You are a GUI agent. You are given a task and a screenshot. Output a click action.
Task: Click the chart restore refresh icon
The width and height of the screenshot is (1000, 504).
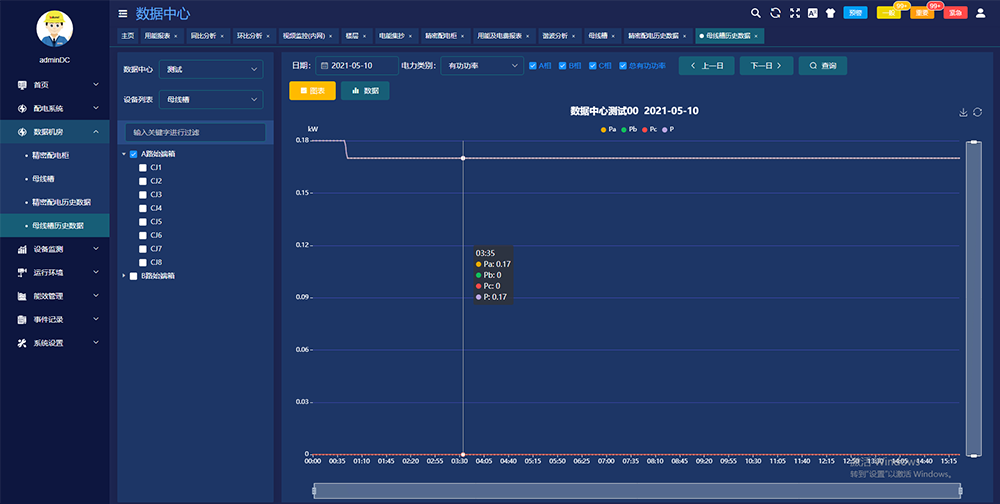click(978, 112)
